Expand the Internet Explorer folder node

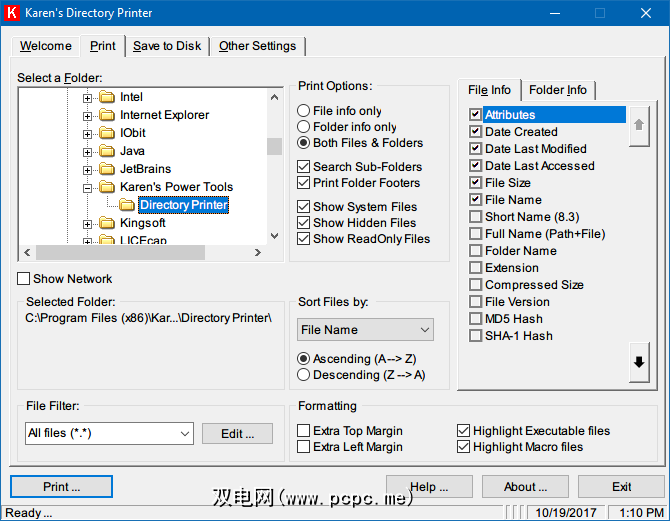tap(87, 116)
